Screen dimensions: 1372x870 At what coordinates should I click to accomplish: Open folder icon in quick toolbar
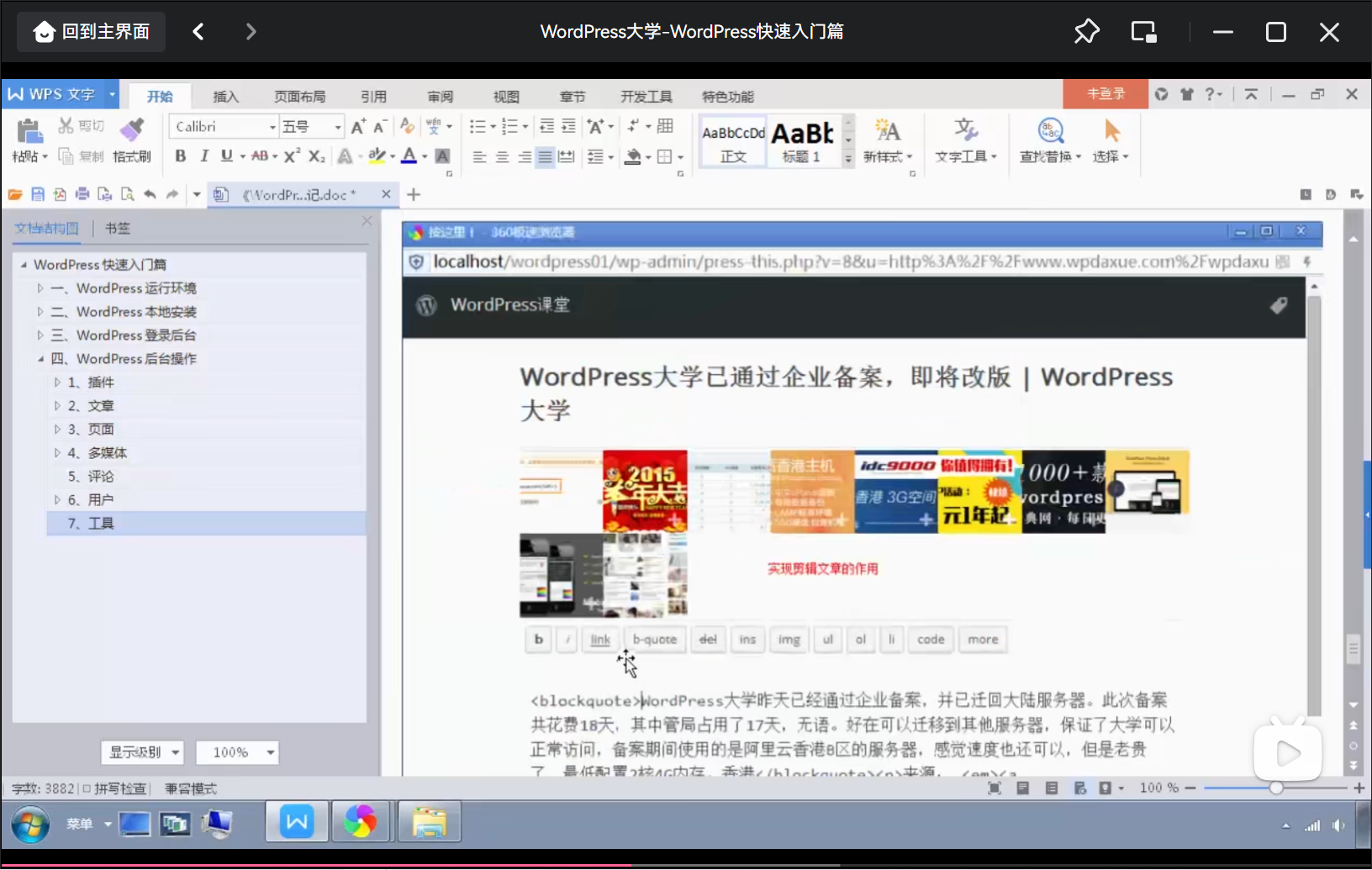pyautogui.click(x=15, y=195)
